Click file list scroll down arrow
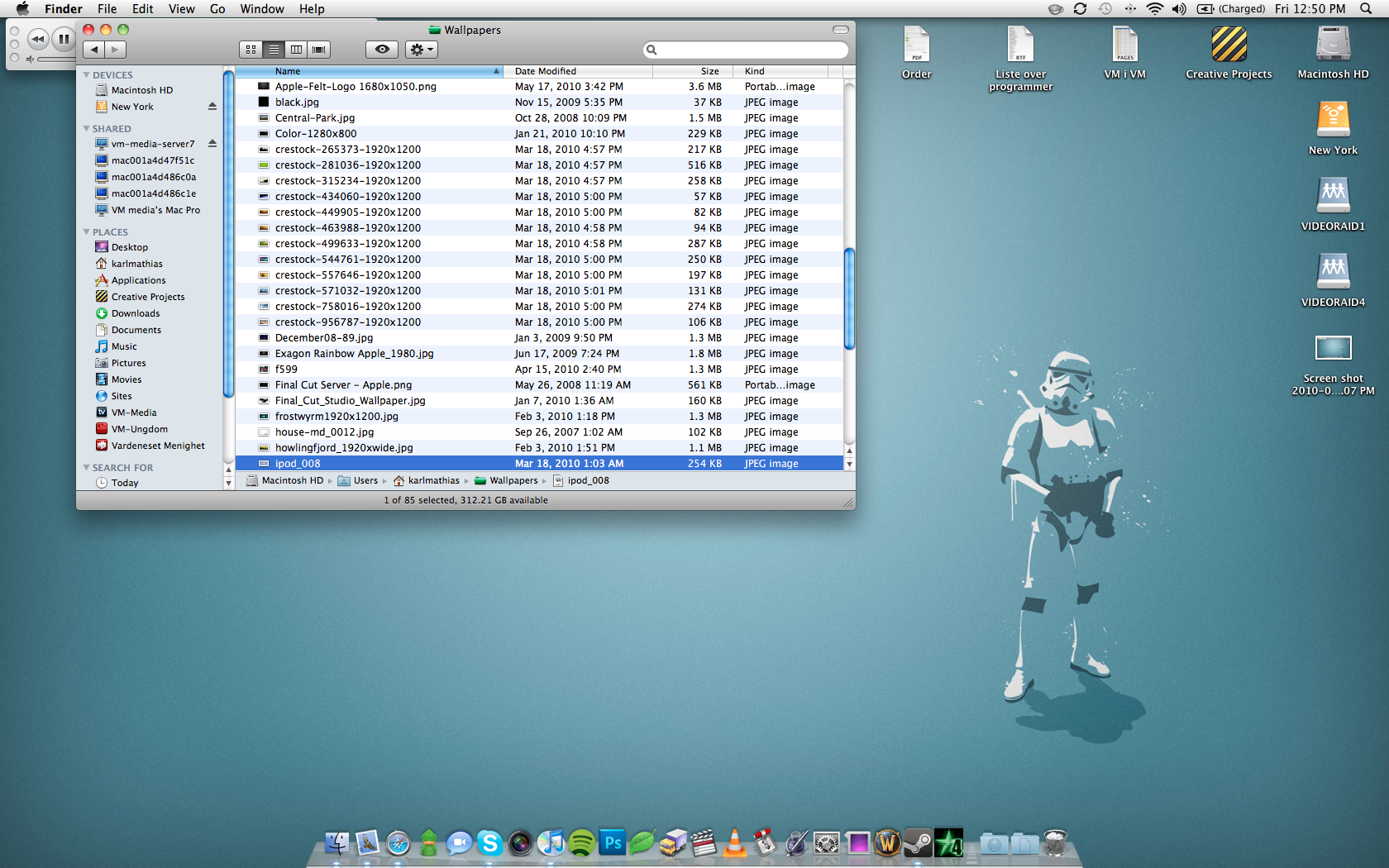This screenshot has width=1389, height=868. pyautogui.click(x=849, y=465)
